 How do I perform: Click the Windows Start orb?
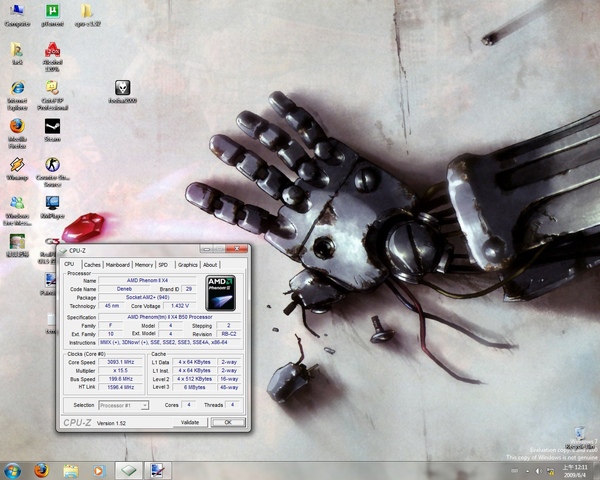[x=12, y=470]
